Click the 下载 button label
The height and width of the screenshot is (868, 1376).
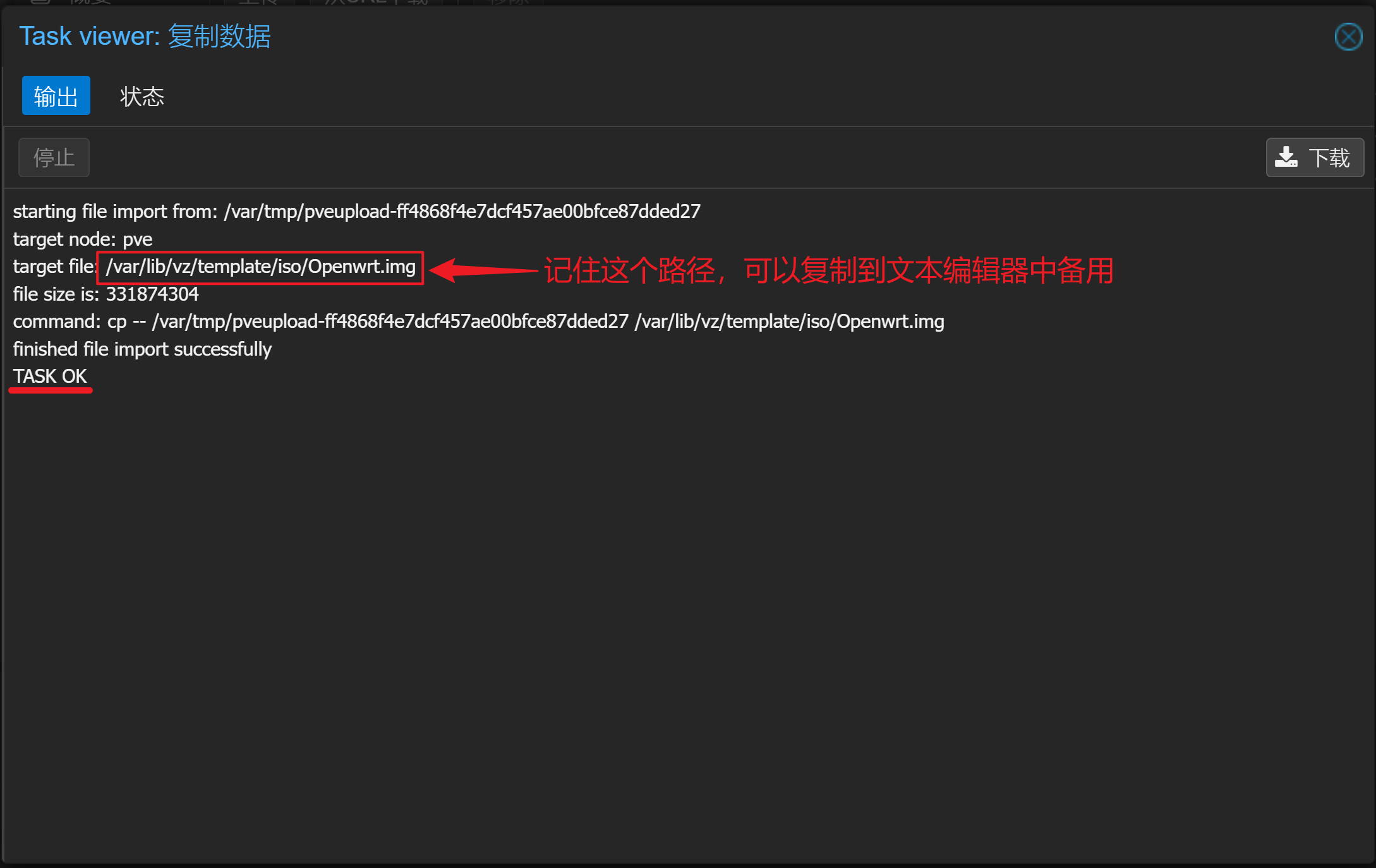click(x=1329, y=158)
